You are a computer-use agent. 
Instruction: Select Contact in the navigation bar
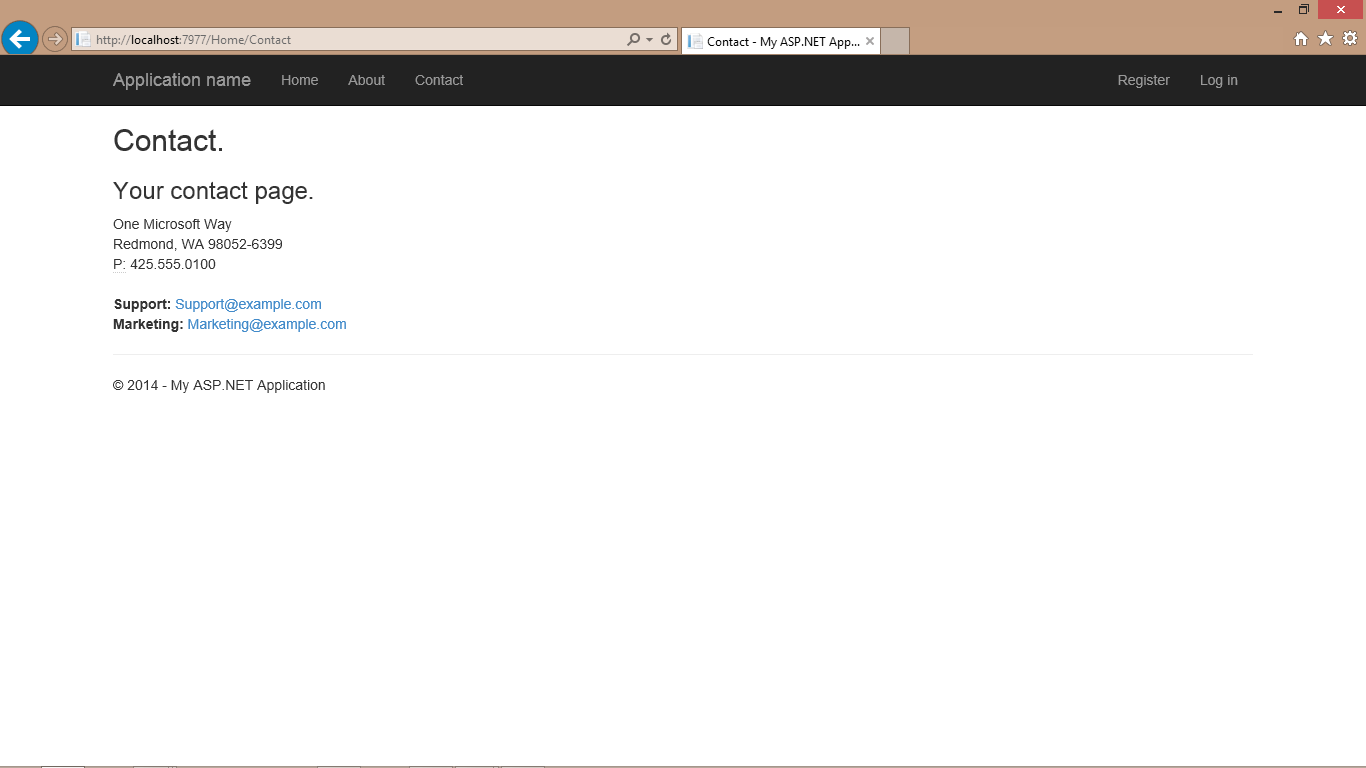(x=439, y=80)
